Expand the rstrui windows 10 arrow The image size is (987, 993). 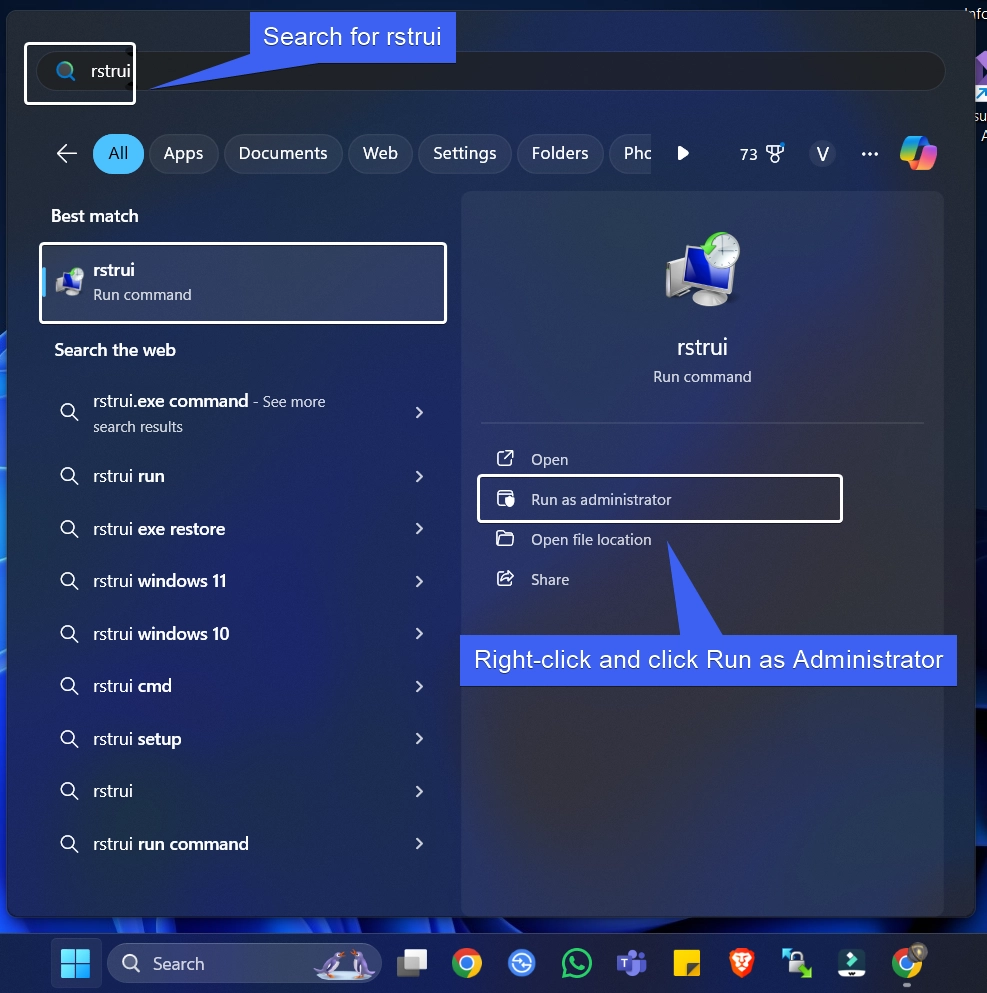pos(419,634)
